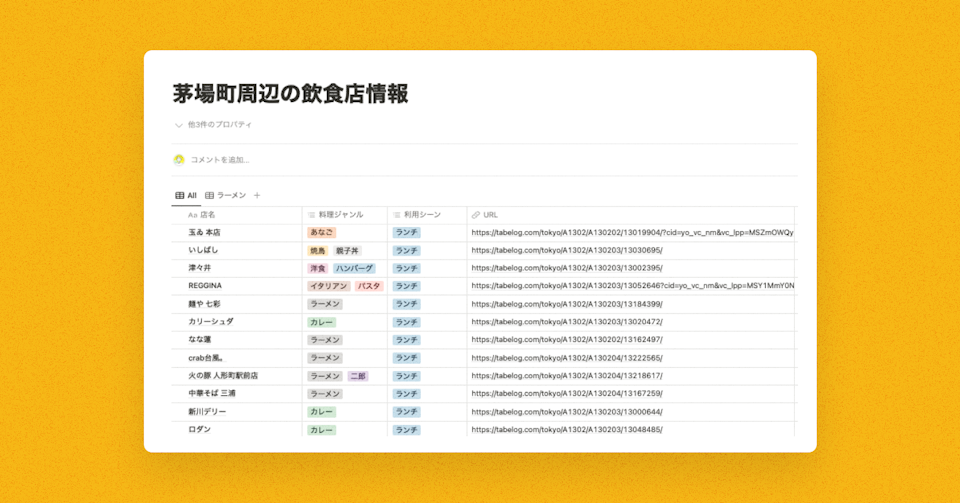The width and height of the screenshot is (960, 503).
Task: Open the 中華そば 三浦 shop entry
Action: [x=212, y=394]
